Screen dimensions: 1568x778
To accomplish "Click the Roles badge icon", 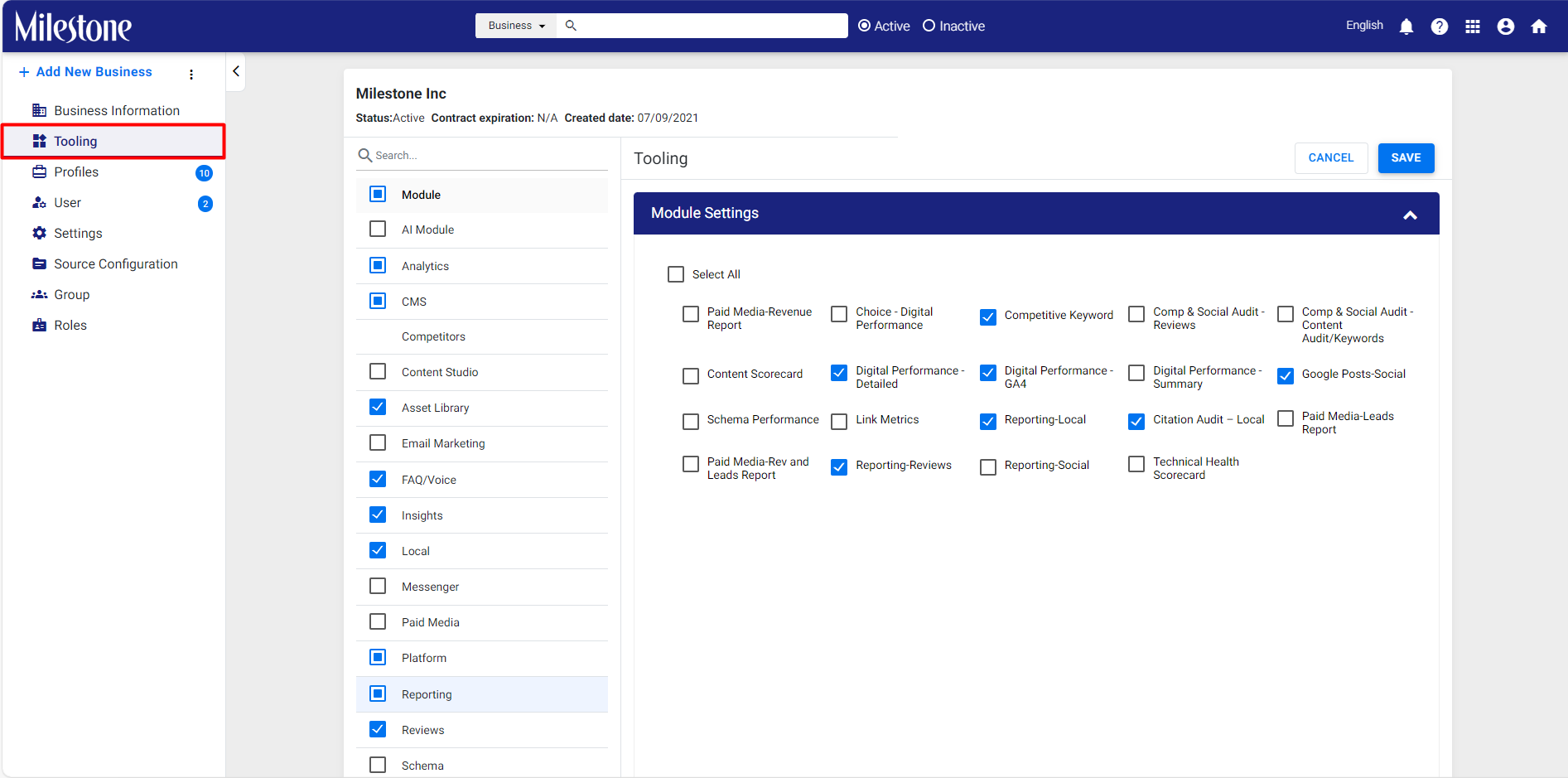I will 39,325.
